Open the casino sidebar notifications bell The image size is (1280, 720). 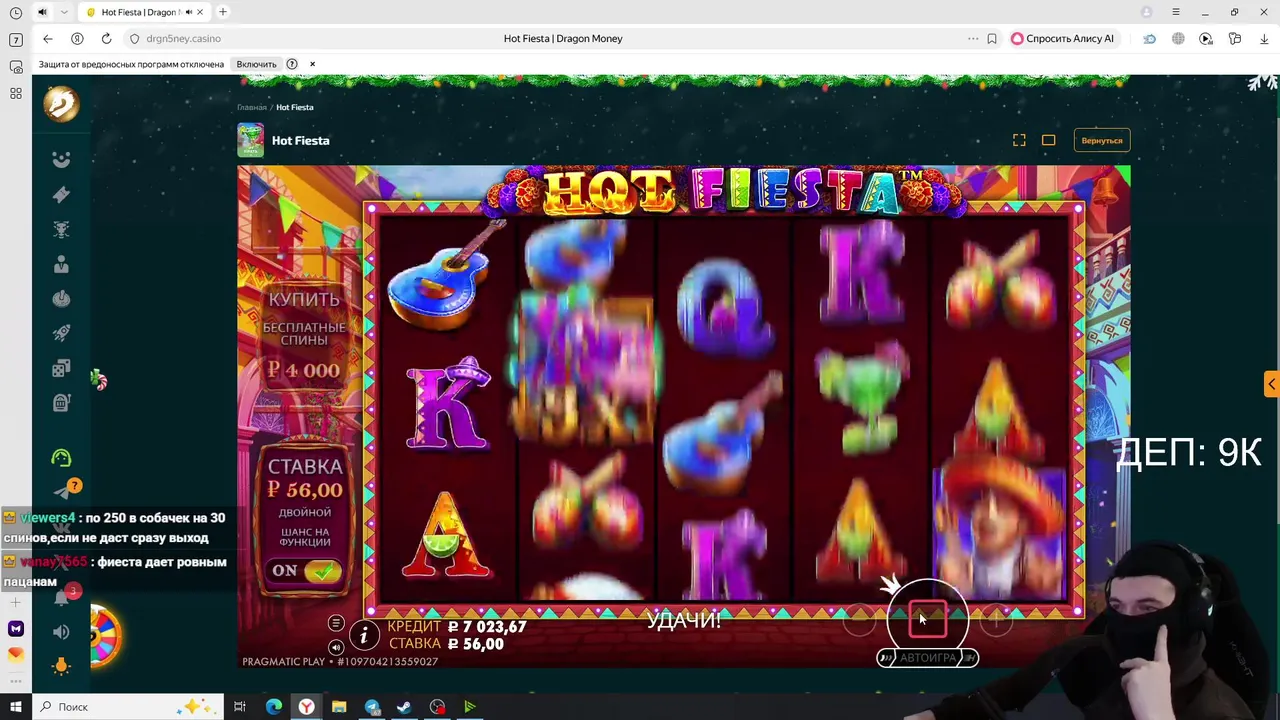coord(61,597)
